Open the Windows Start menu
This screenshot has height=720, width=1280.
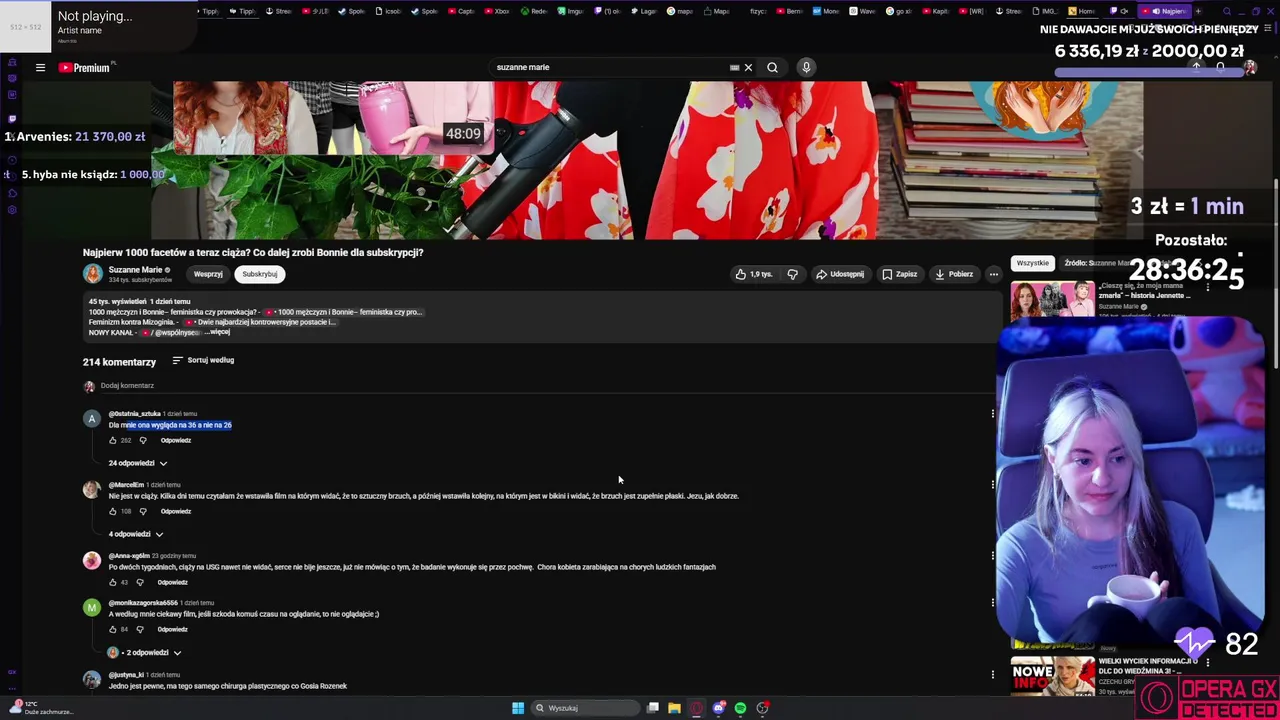pyautogui.click(x=518, y=708)
